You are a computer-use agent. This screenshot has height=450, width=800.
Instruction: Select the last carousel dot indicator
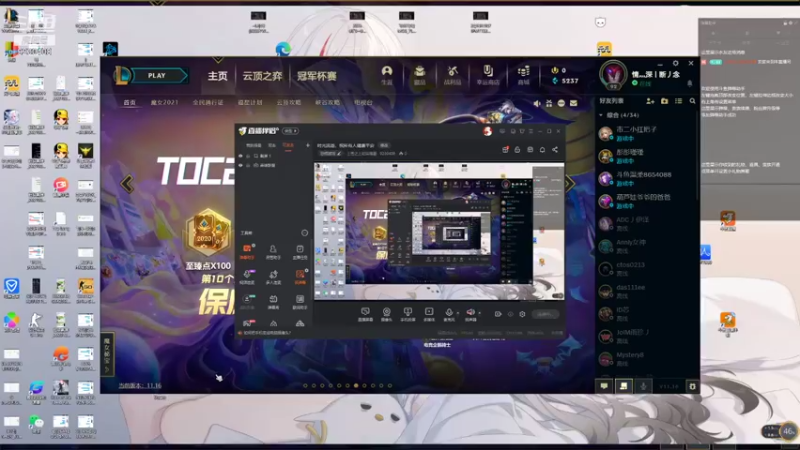[390, 386]
